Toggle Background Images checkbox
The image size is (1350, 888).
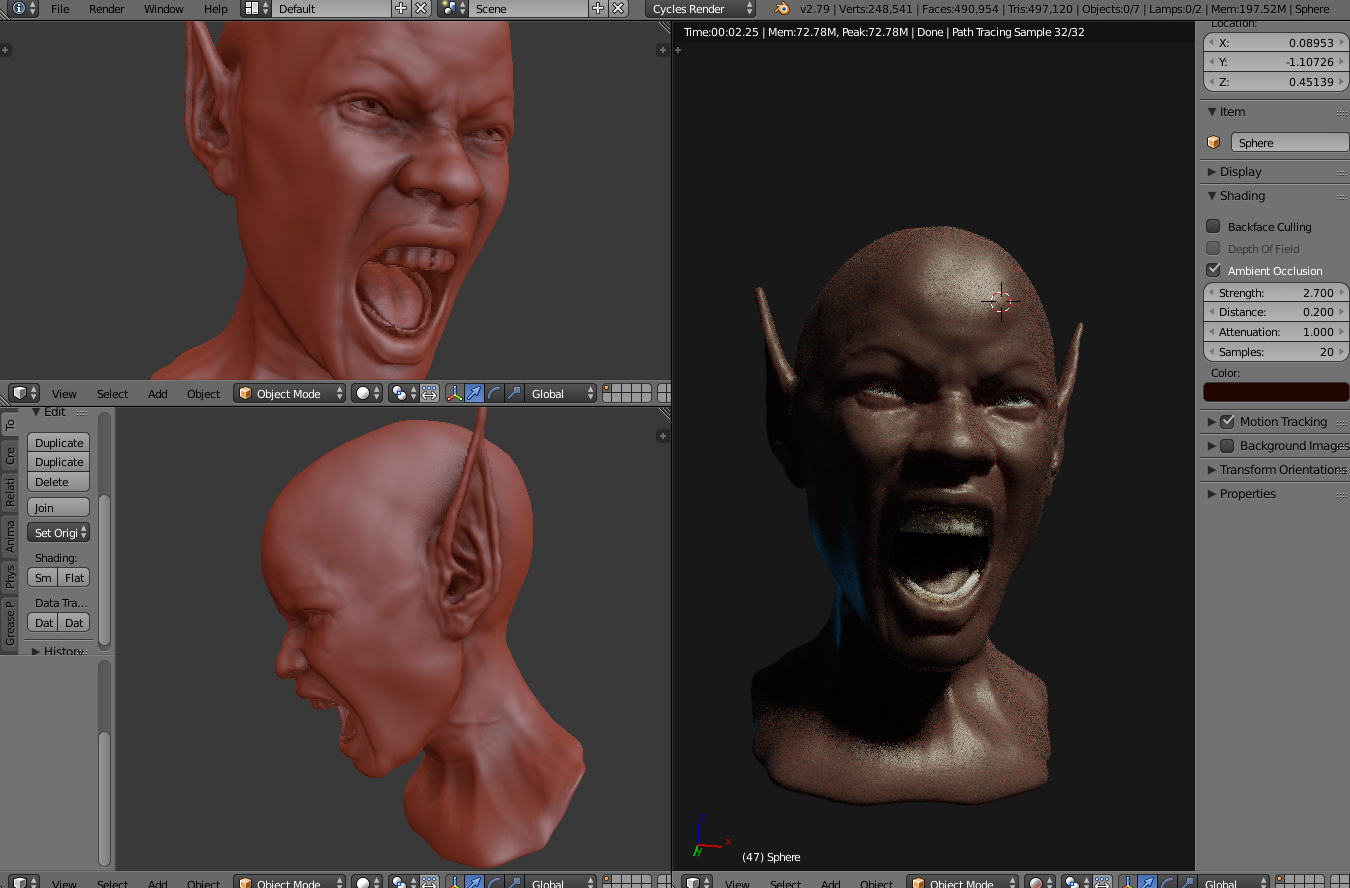(1228, 445)
